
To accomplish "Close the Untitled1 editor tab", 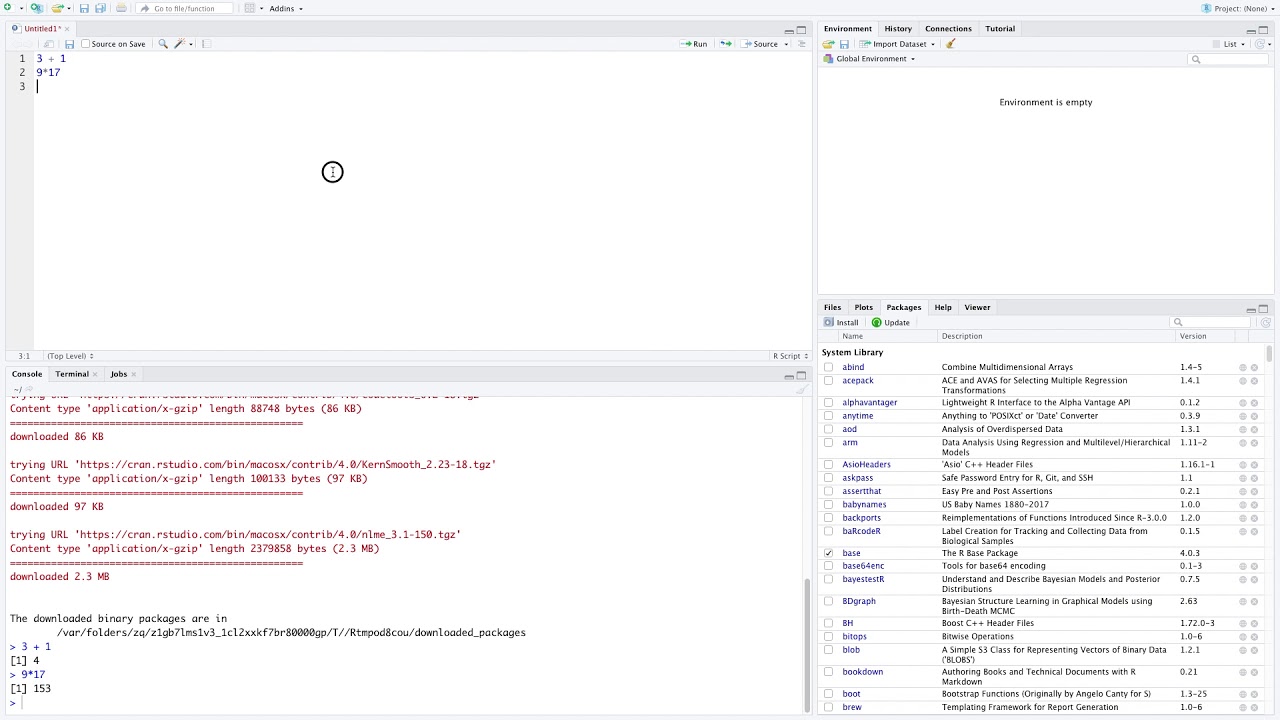I will click(67, 29).
